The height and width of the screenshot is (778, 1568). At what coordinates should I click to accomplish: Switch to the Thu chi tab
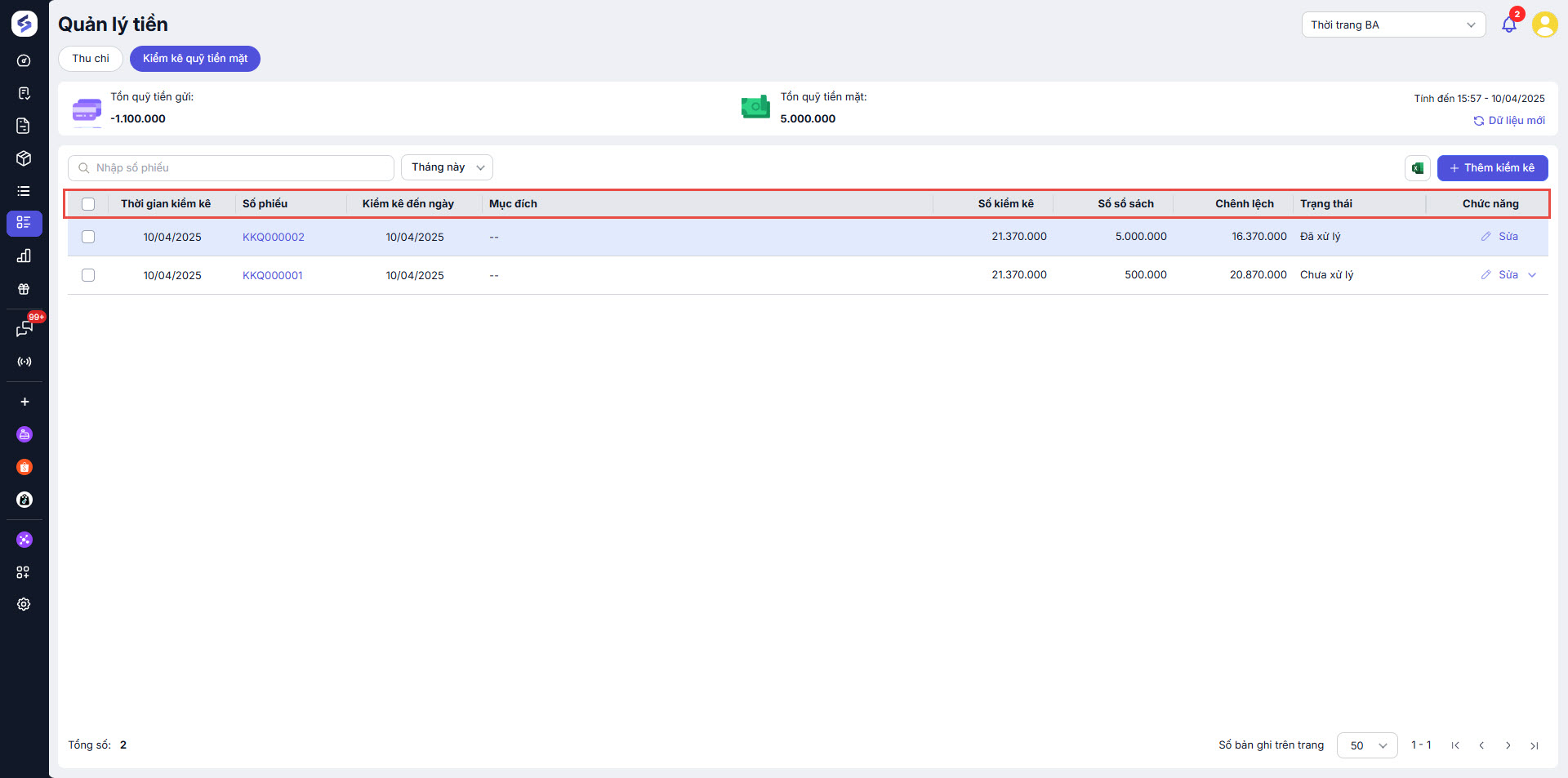click(90, 59)
